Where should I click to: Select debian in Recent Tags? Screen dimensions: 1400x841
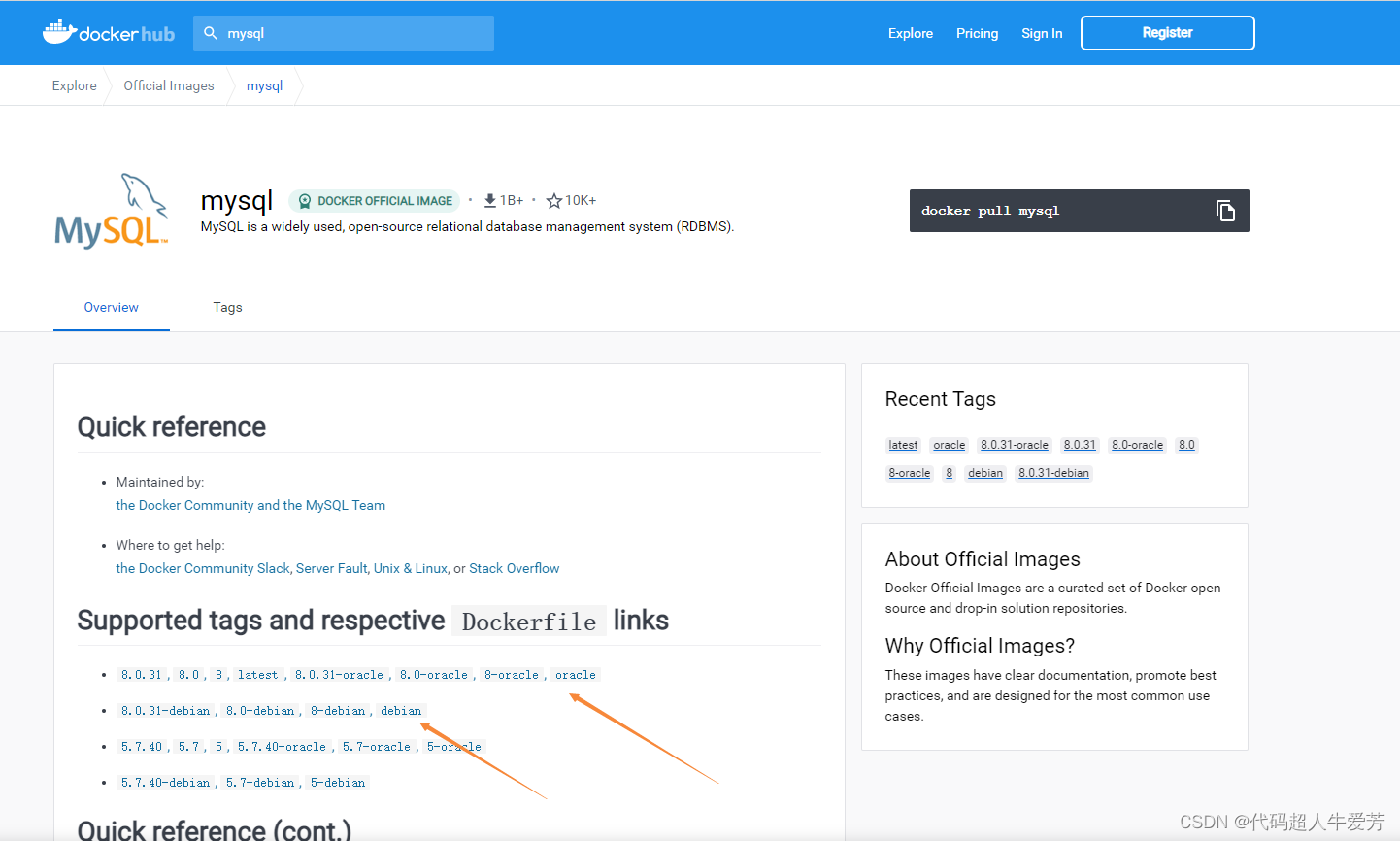985,473
